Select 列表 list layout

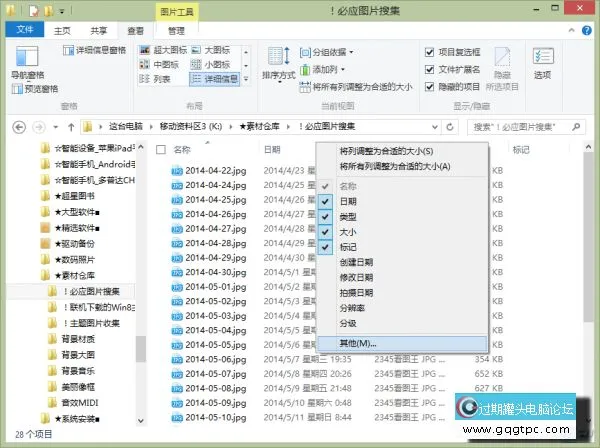pos(155,79)
